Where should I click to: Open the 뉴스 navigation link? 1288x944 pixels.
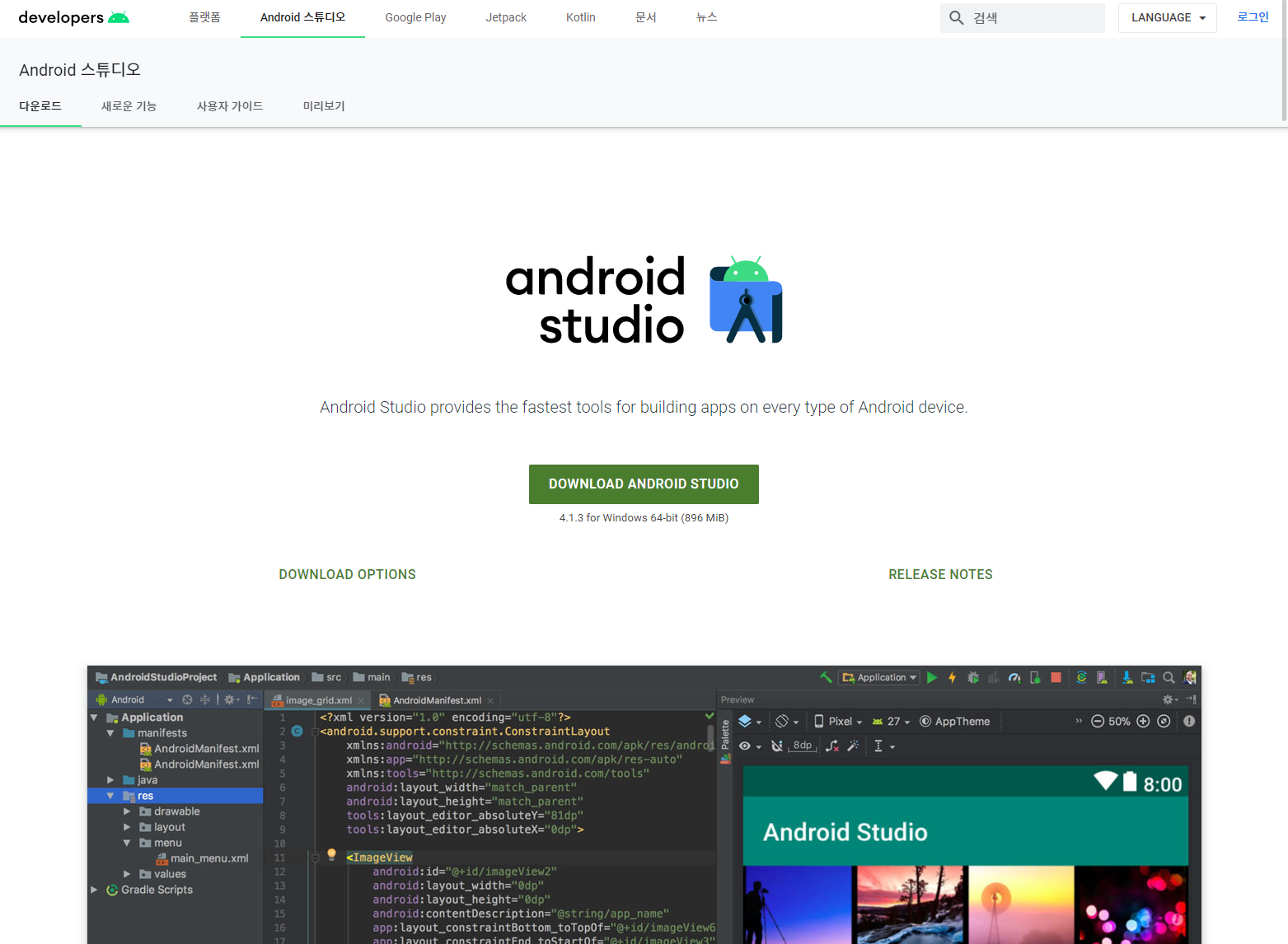tap(706, 17)
